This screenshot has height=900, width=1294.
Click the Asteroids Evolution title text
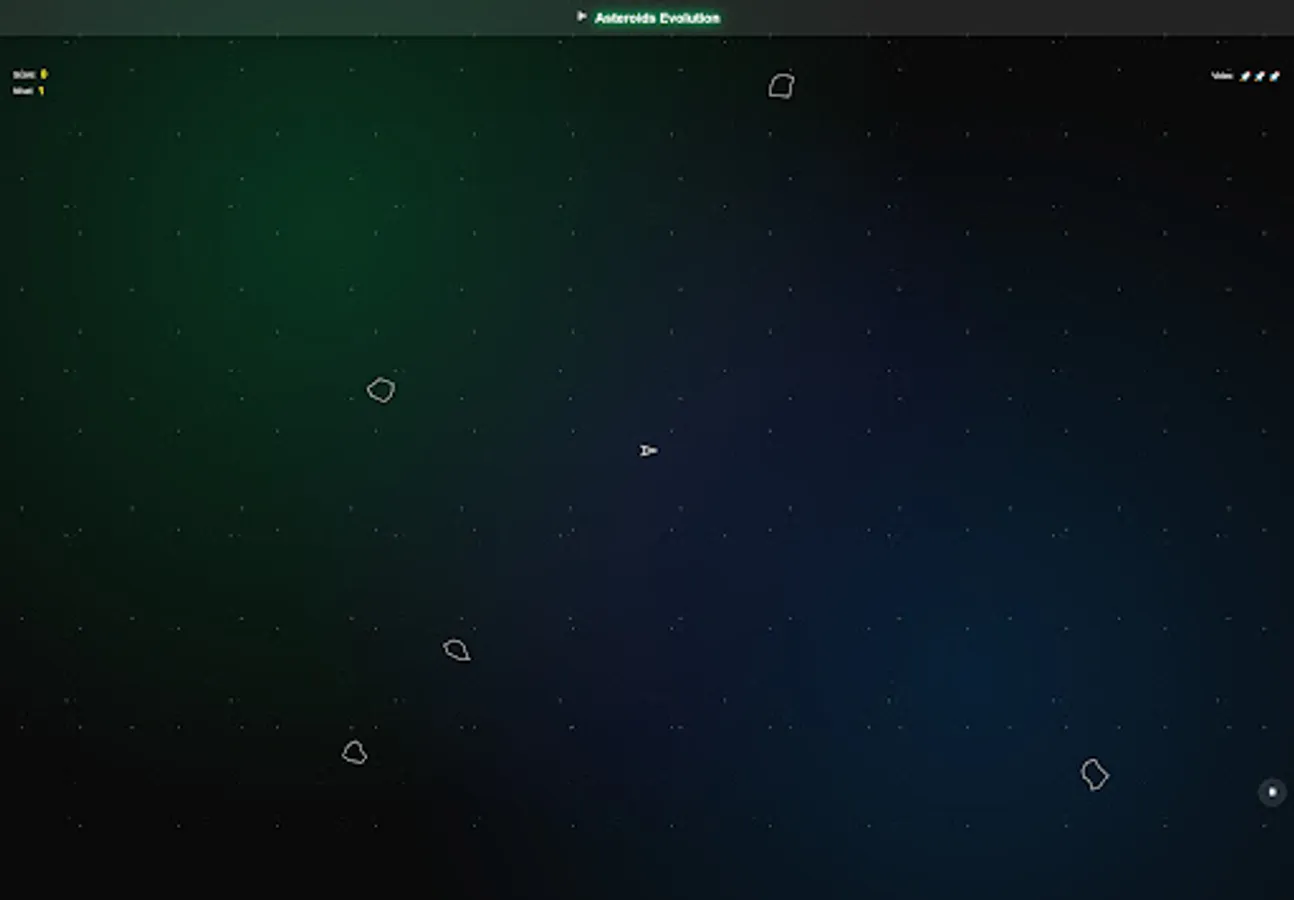pos(656,17)
